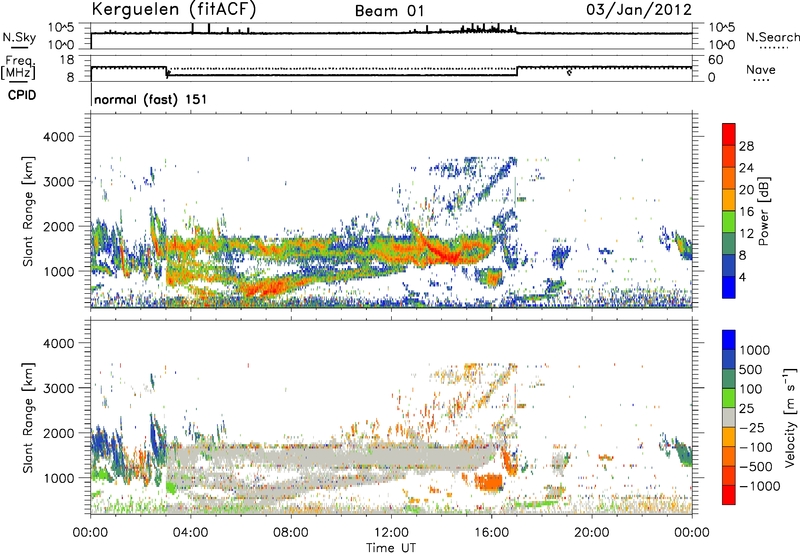
Task: Click the '1000' tick on velocity panel slant range axis
Action: click(x=58, y=478)
